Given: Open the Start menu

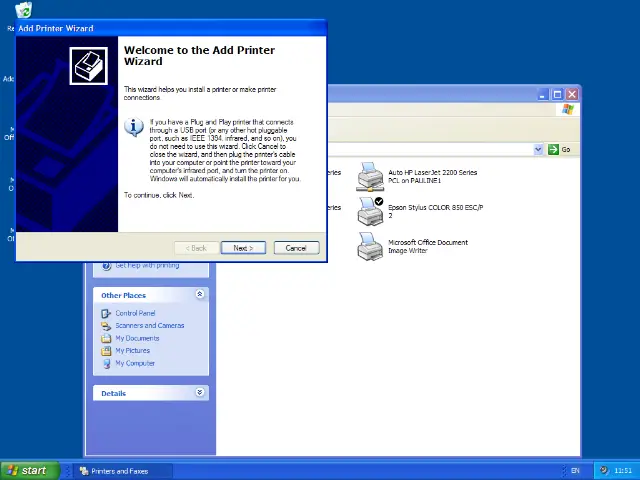Looking at the screenshot, I should 30,471.
